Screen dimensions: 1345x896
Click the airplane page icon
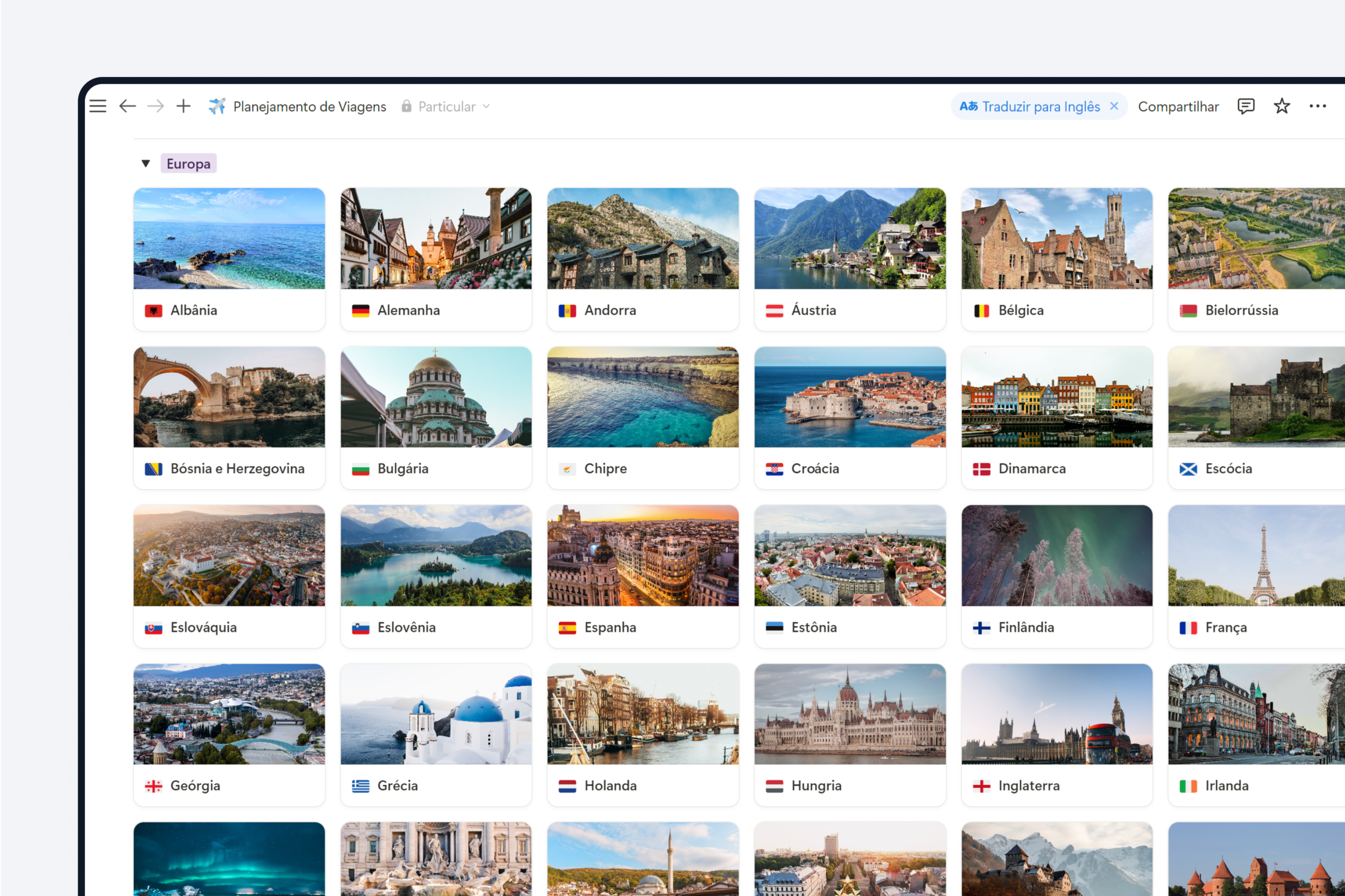point(217,106)
